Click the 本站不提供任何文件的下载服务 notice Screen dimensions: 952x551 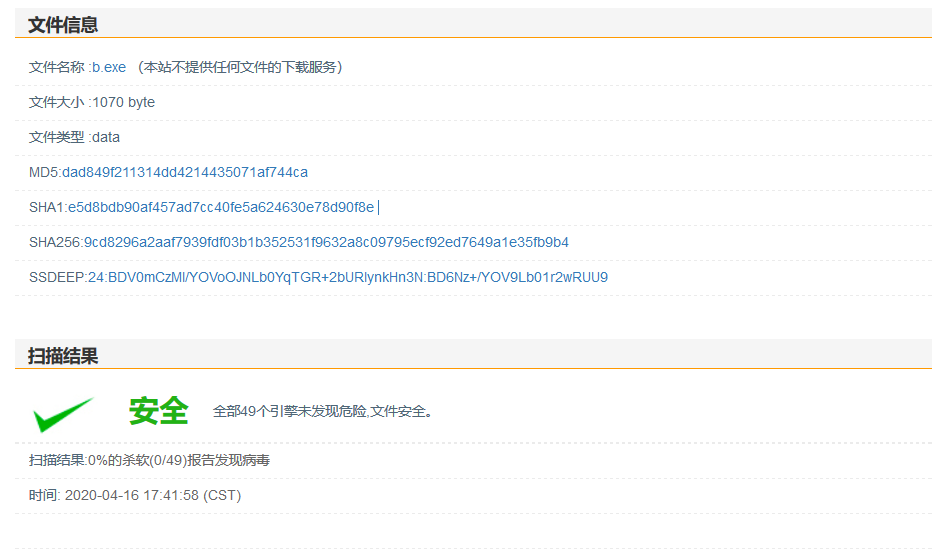(x=240, y=67)
